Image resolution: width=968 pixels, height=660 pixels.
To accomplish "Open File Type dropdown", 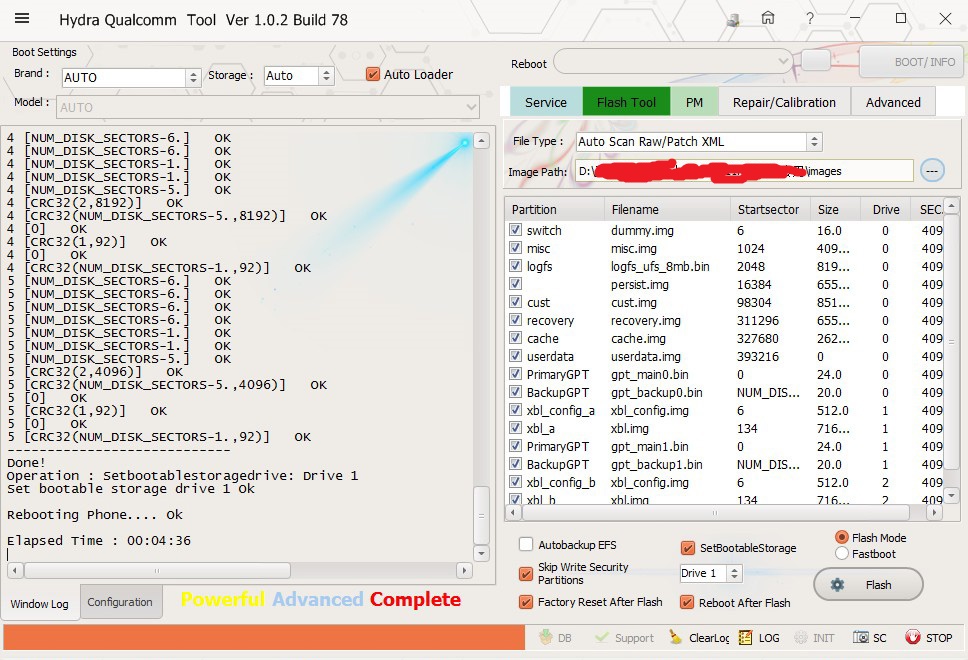I will pos(814,141).
